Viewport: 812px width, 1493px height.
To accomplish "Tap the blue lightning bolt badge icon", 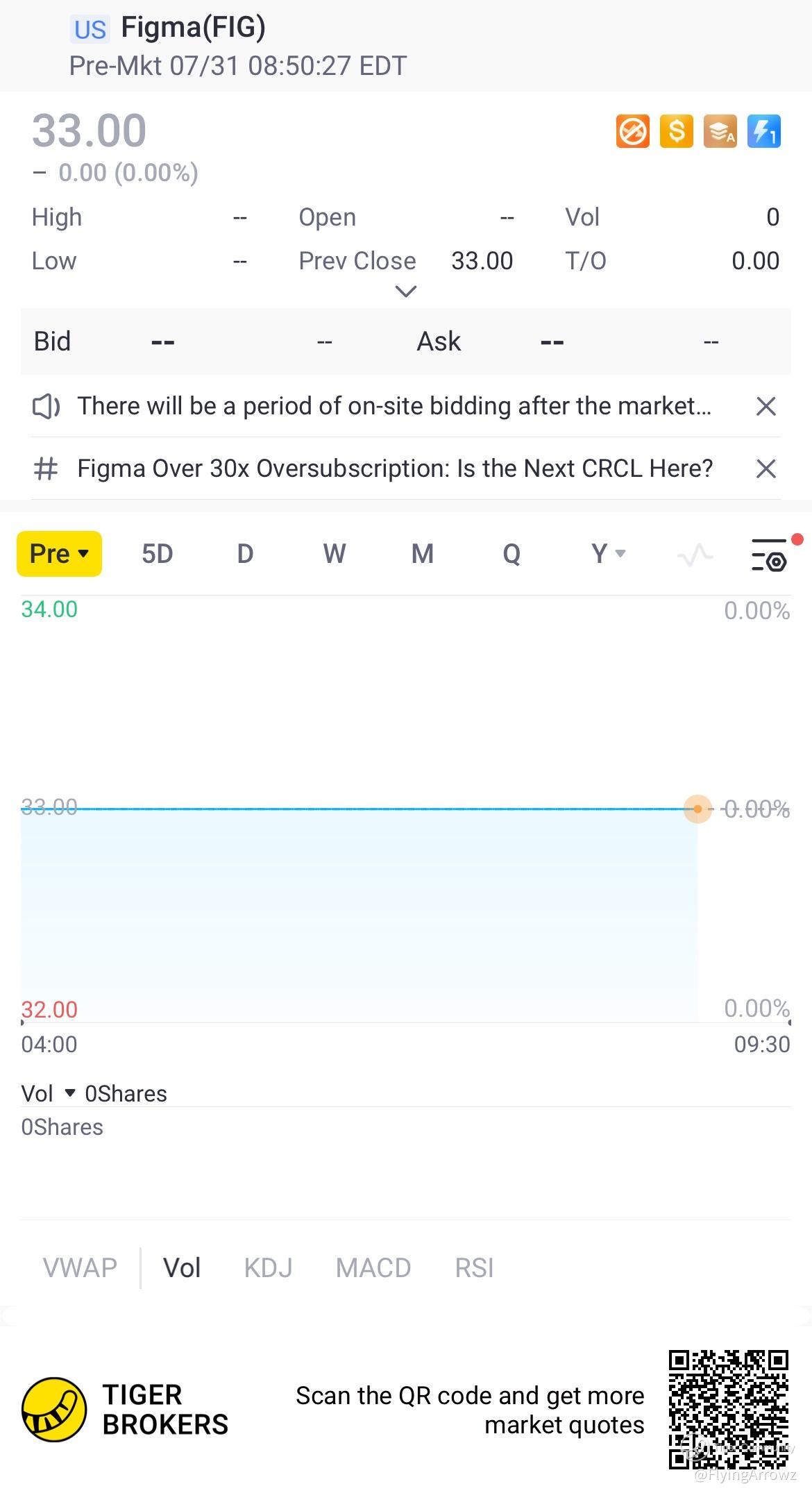I will [x=764, y=131].
